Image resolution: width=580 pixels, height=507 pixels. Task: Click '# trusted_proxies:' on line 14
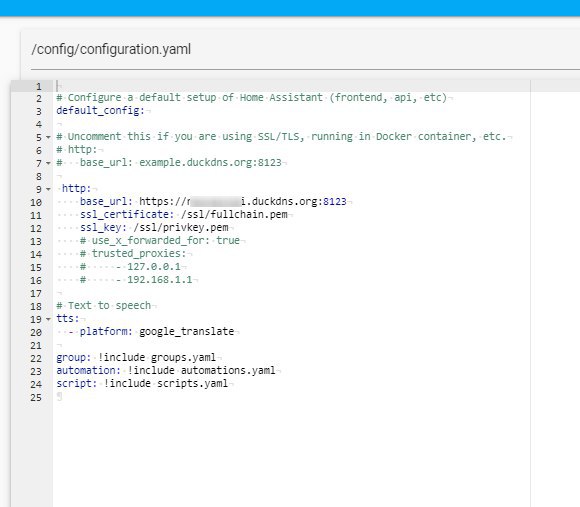tap(133, 253)
